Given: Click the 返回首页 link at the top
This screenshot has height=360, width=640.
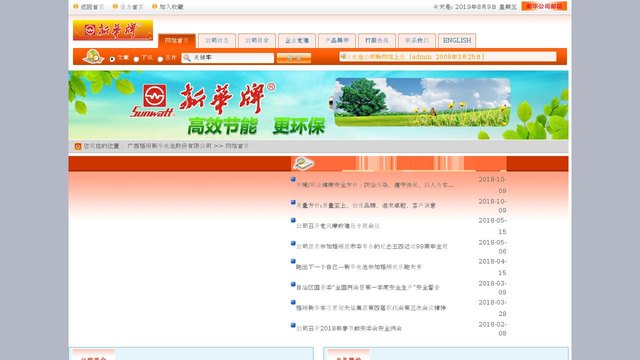Looking at the screenshot, I should (x=92, y=7).
